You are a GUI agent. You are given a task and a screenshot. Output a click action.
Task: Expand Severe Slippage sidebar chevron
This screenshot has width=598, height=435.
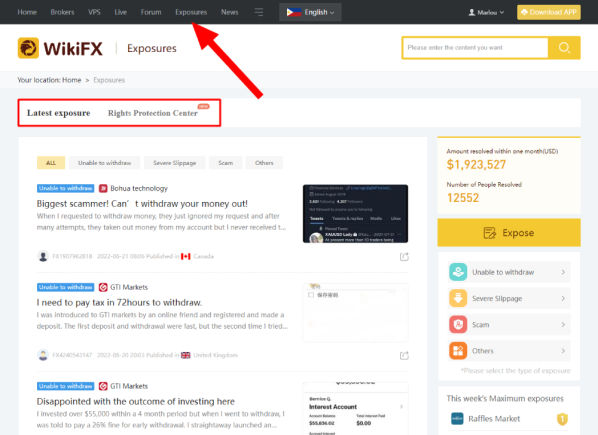563,299
